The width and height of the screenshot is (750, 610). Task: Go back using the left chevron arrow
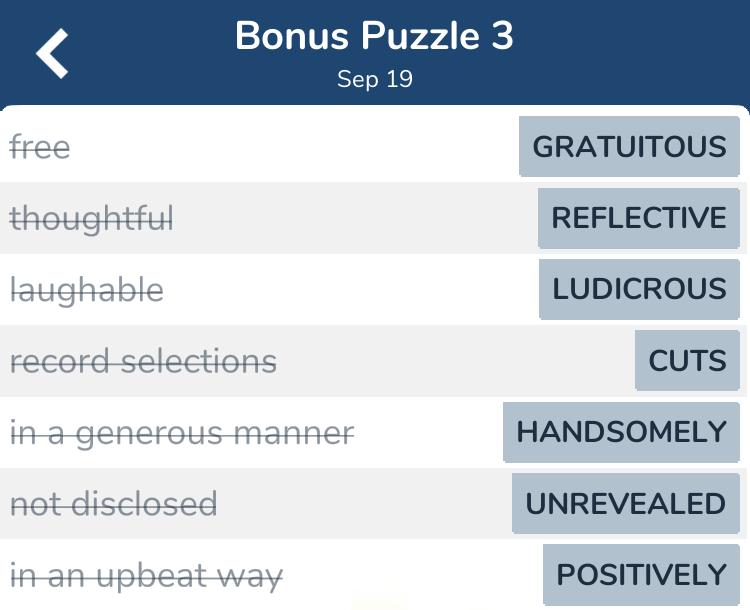[52, 53]
